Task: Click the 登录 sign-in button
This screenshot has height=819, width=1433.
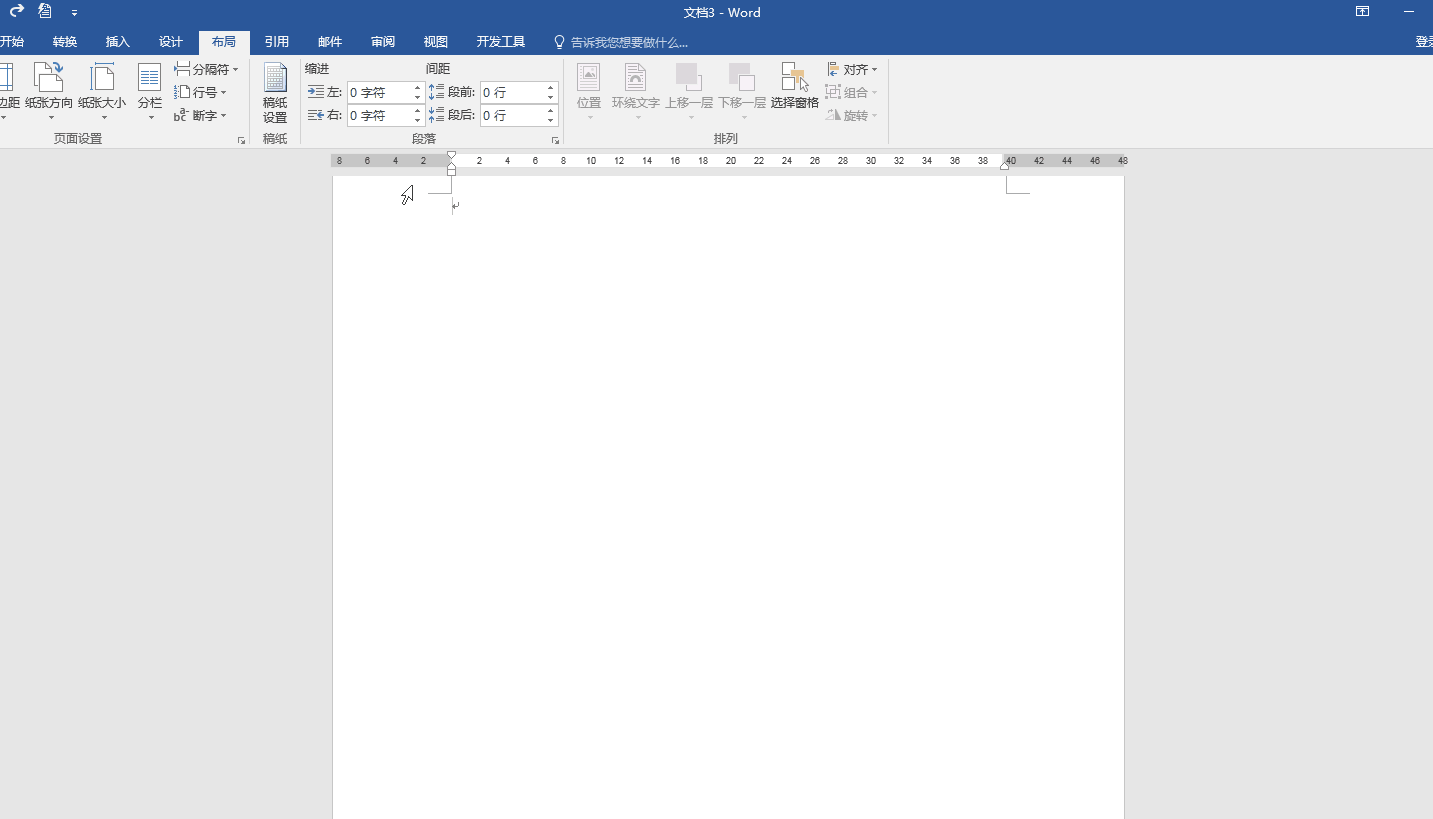Action: pos(1423,42)
